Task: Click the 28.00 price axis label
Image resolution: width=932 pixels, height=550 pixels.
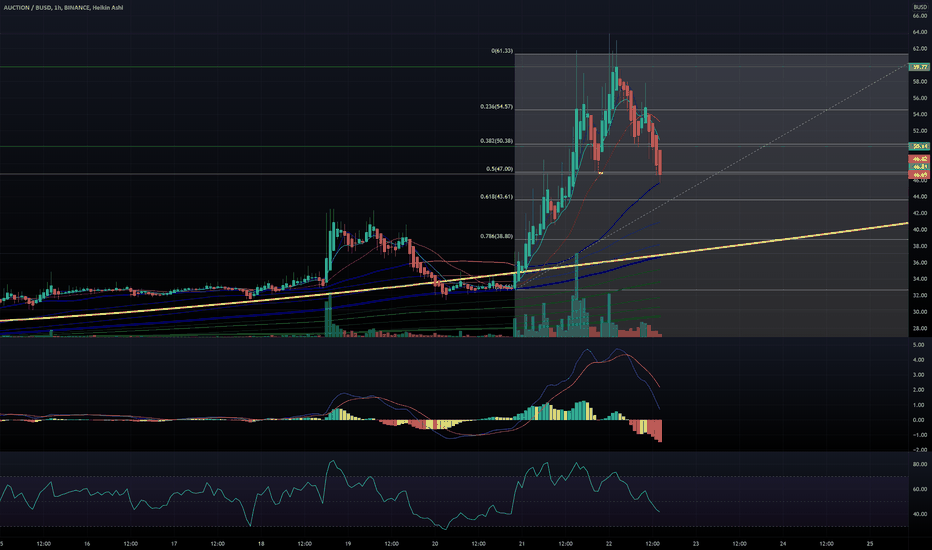Action: click(x=920, y=328)
